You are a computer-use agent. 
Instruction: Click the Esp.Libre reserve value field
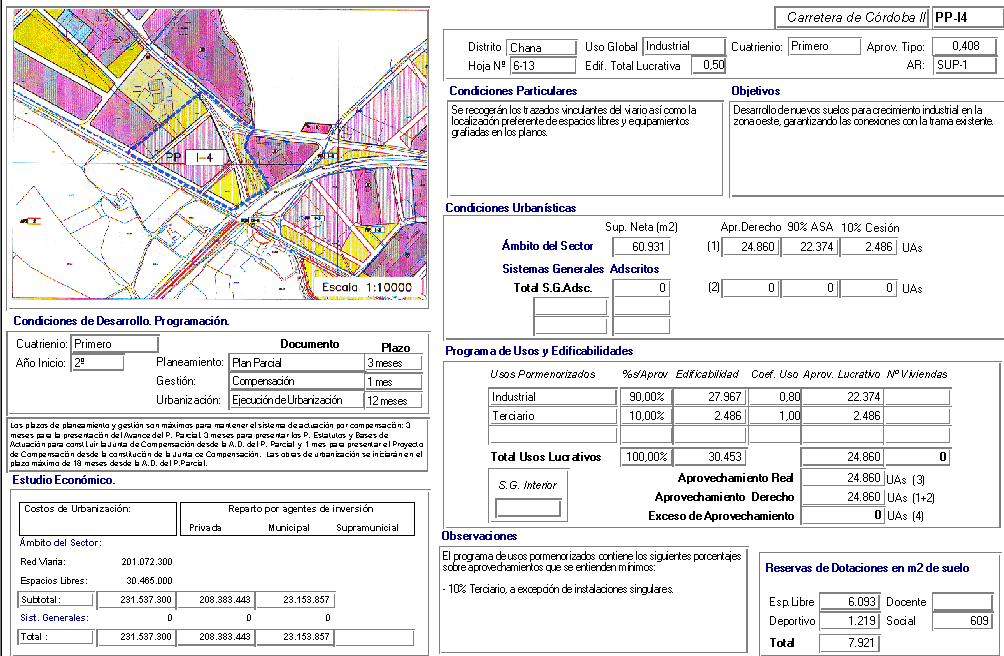848,602
